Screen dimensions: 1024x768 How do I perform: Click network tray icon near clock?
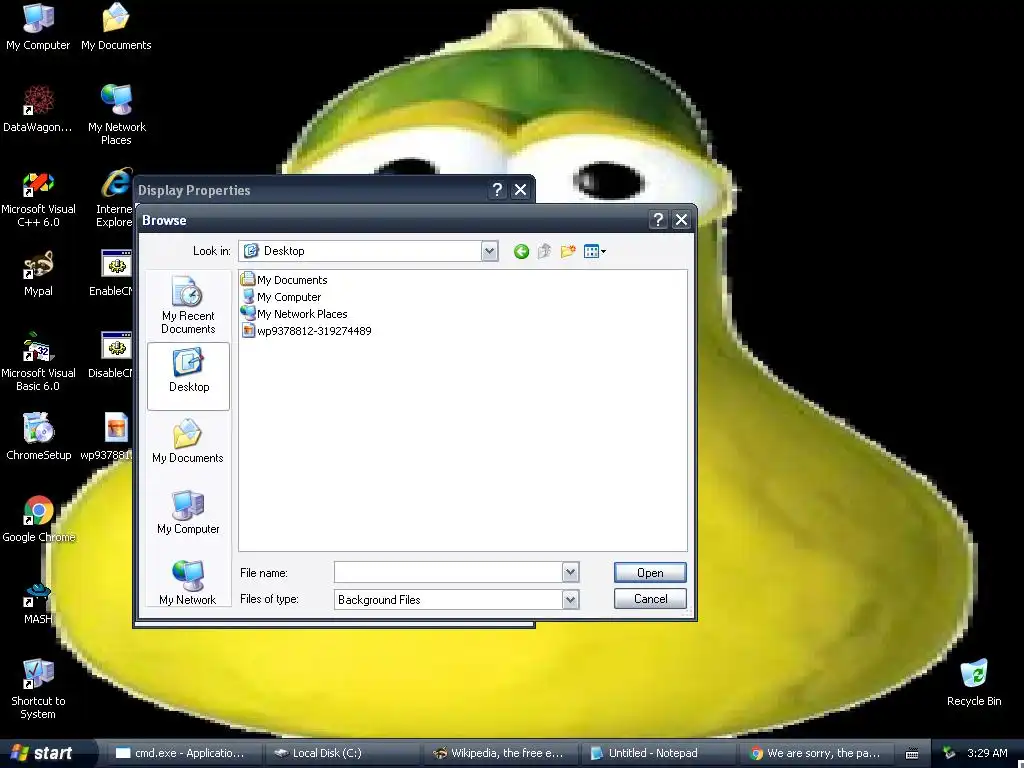pos(949,753)
